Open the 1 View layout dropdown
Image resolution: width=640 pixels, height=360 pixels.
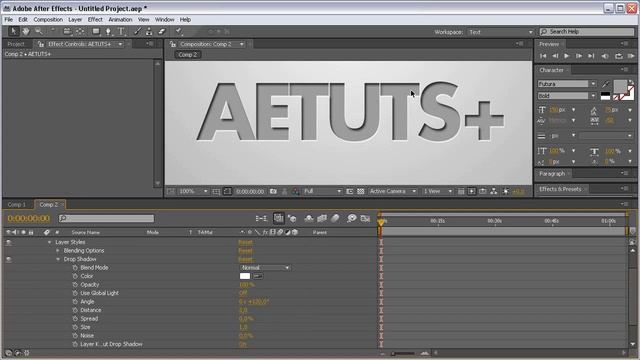point(438,191)
